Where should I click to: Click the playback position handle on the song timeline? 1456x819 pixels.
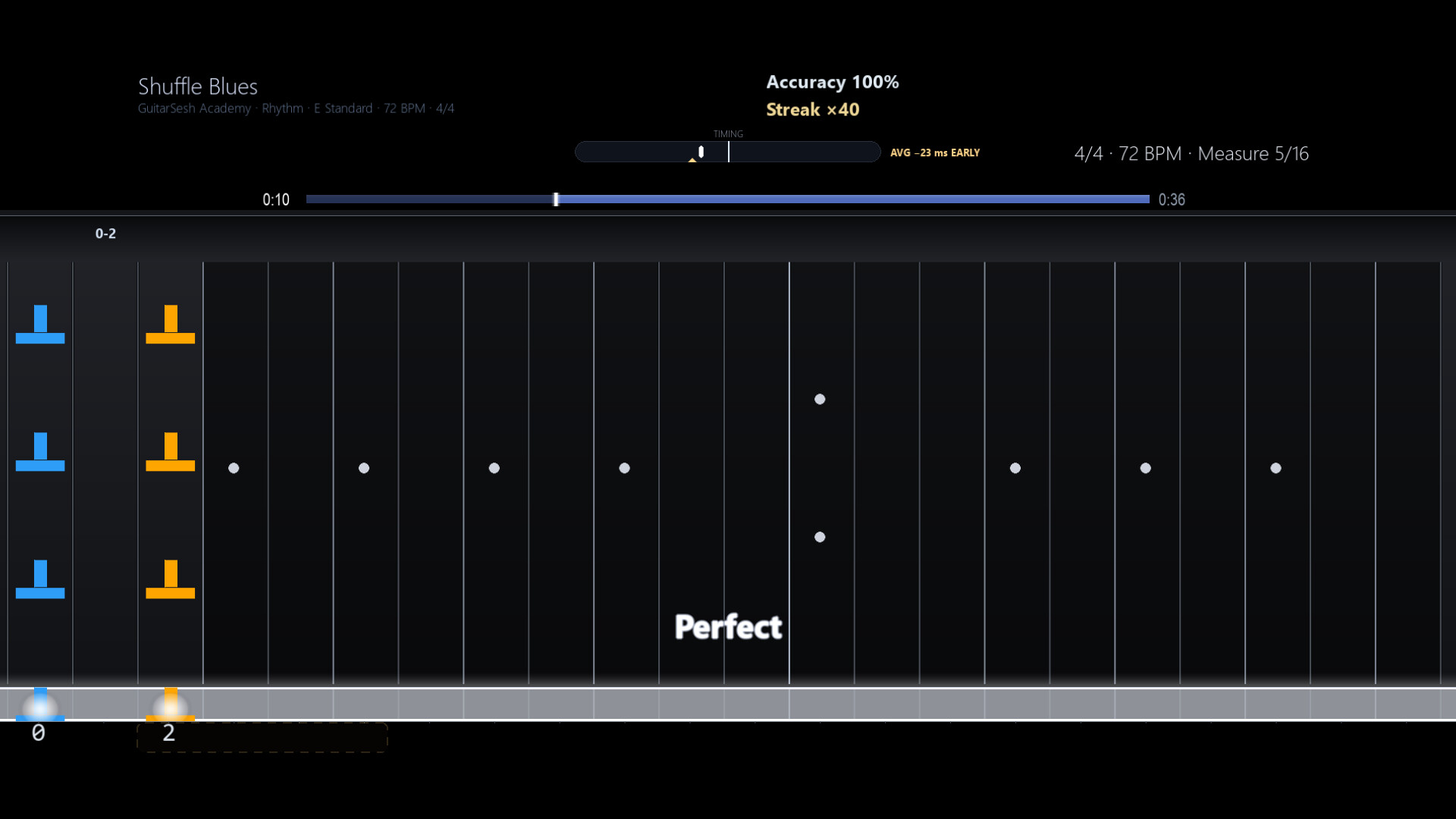coord(556,199)
